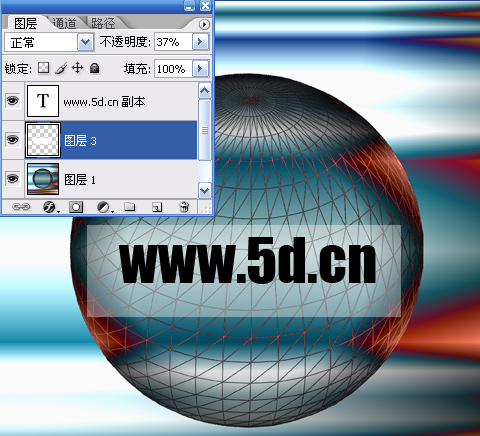Lock image pixels brush icon

pyautogui.click(x=61, y=68)
